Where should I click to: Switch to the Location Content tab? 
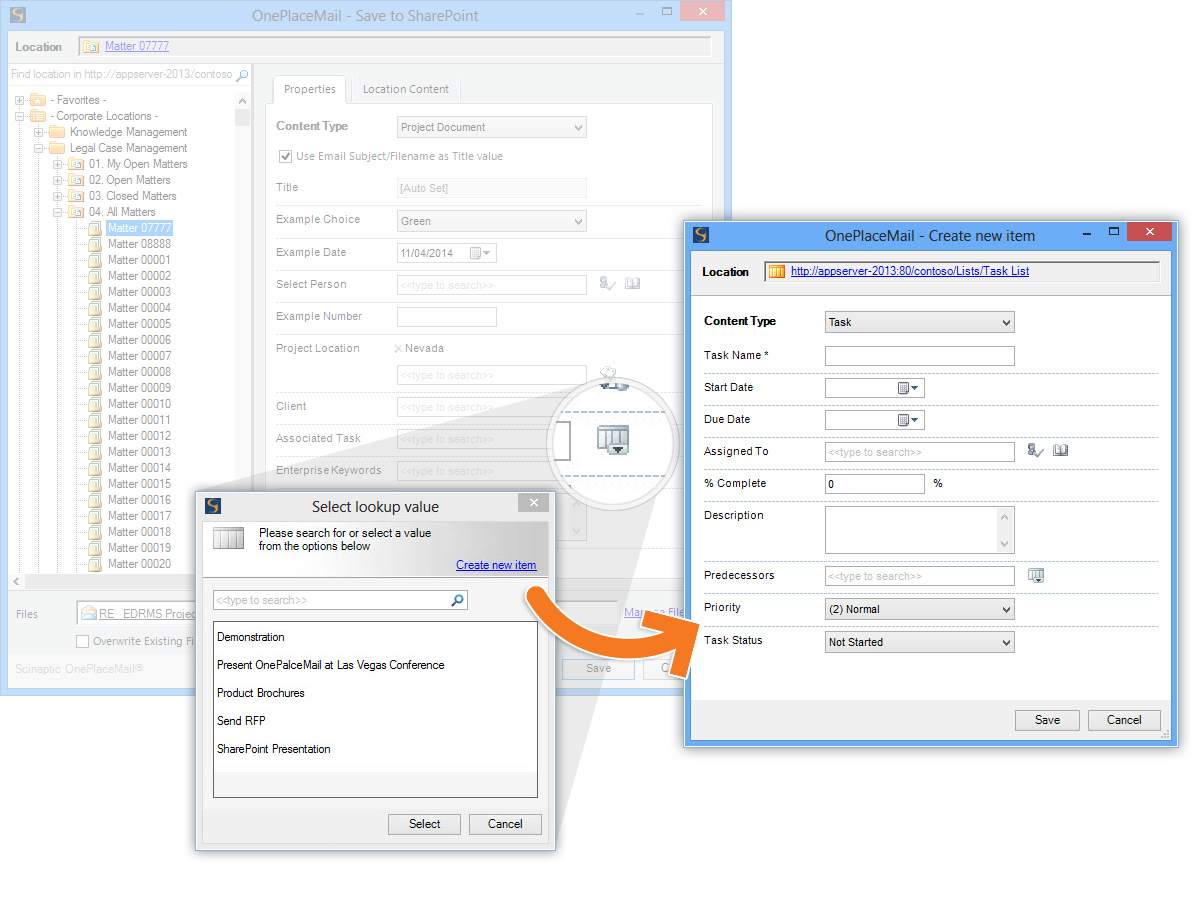click(406, 89)
